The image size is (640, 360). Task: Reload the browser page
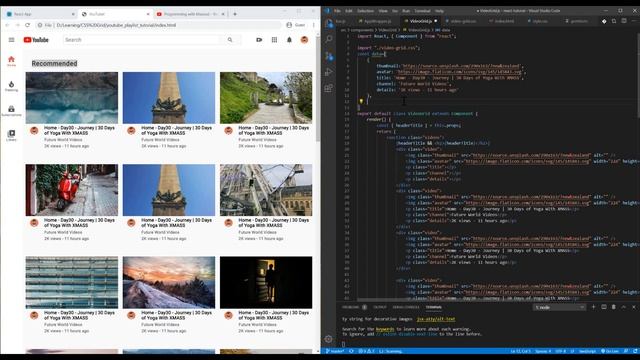[27, 25]
